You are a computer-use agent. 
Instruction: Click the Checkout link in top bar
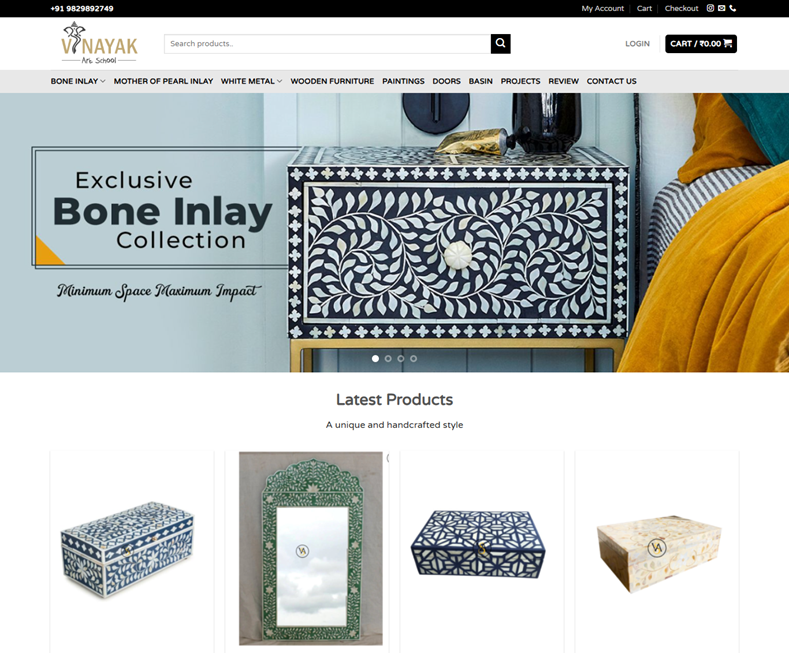coord(681,8)
